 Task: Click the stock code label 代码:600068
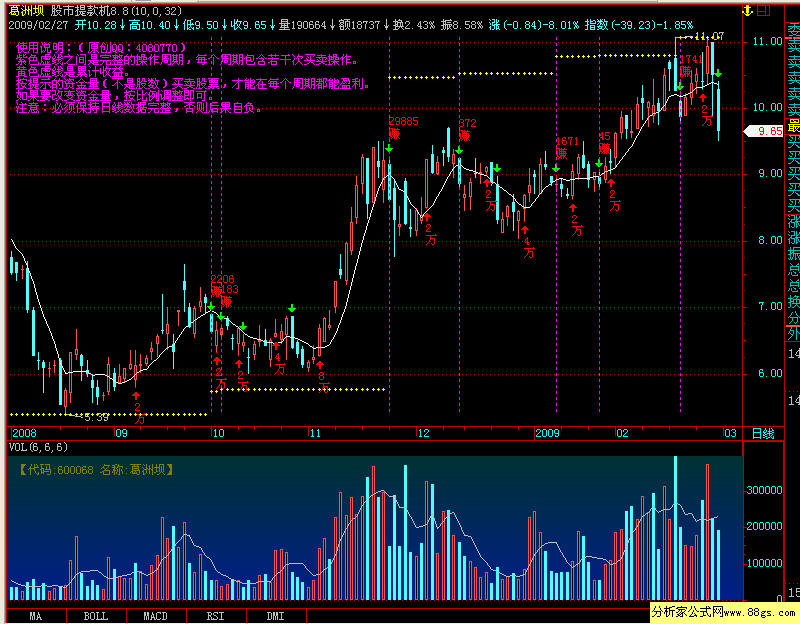click(x=60, y=470)
